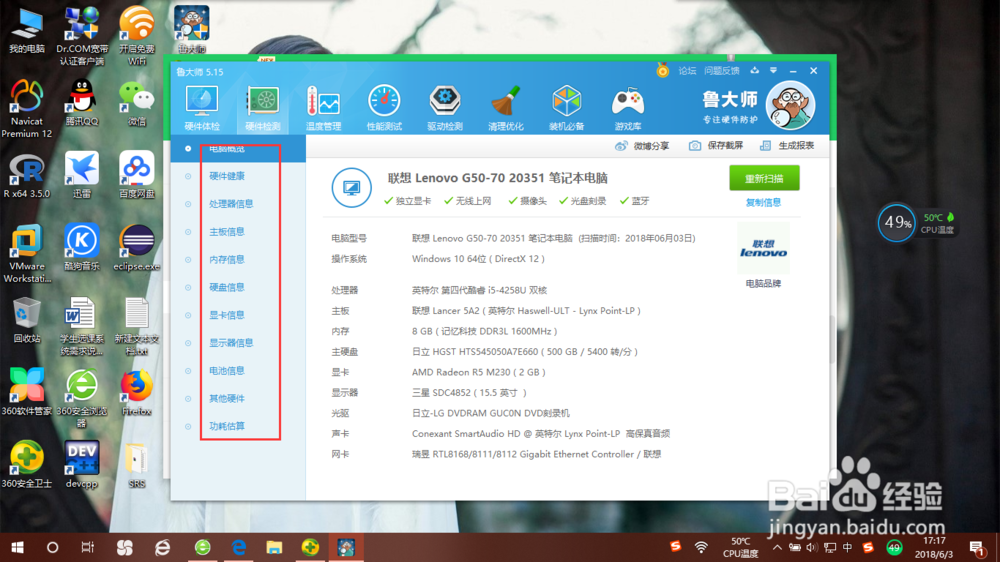Viewport: 1000px width, 562px height.
Task: Open Navicat Premium 12 desktop icon
Action: pyautogui.click(x=27, y=108)
